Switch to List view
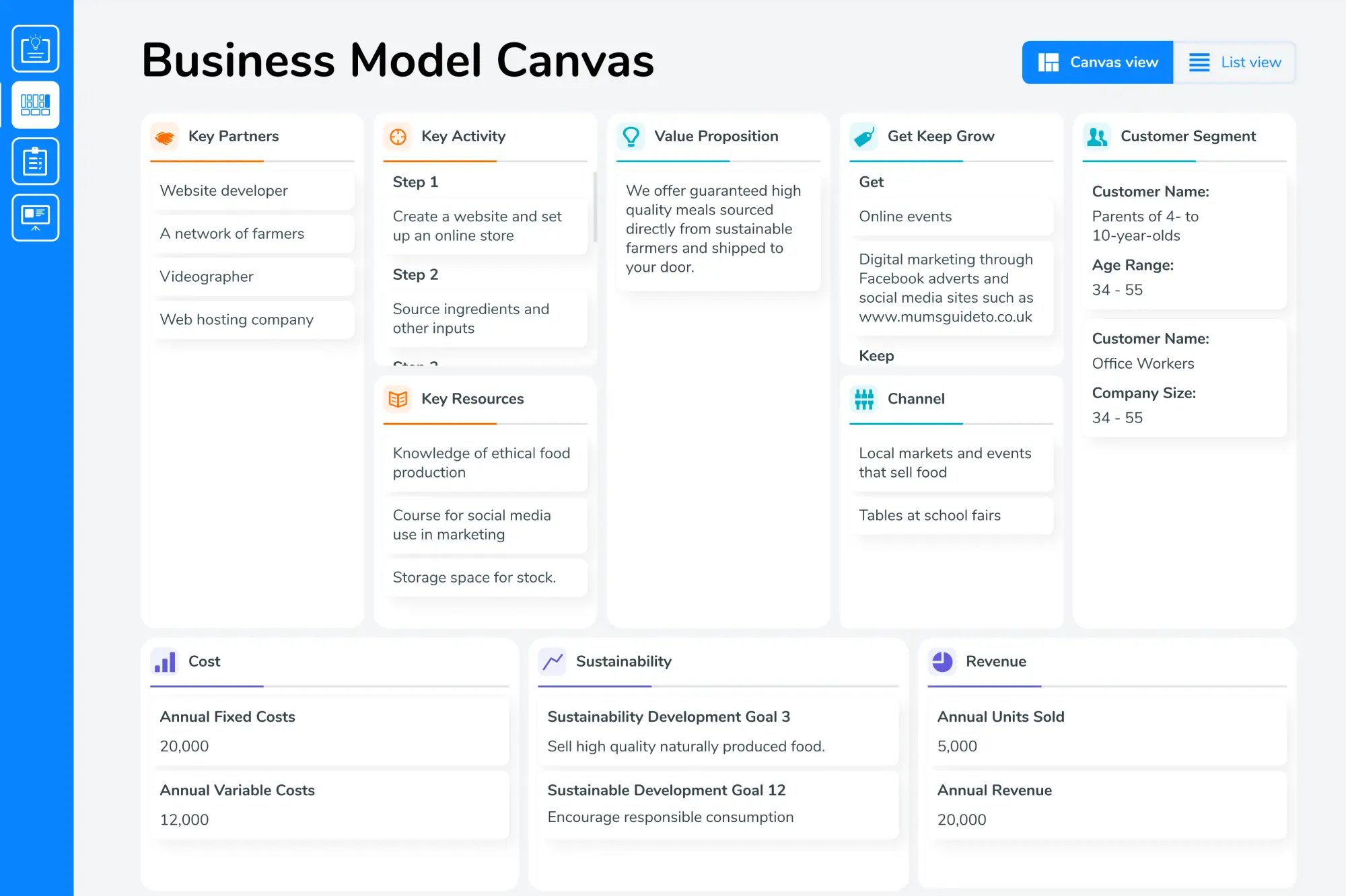Screen dimensions: 1346x896 pos(1237,62)
